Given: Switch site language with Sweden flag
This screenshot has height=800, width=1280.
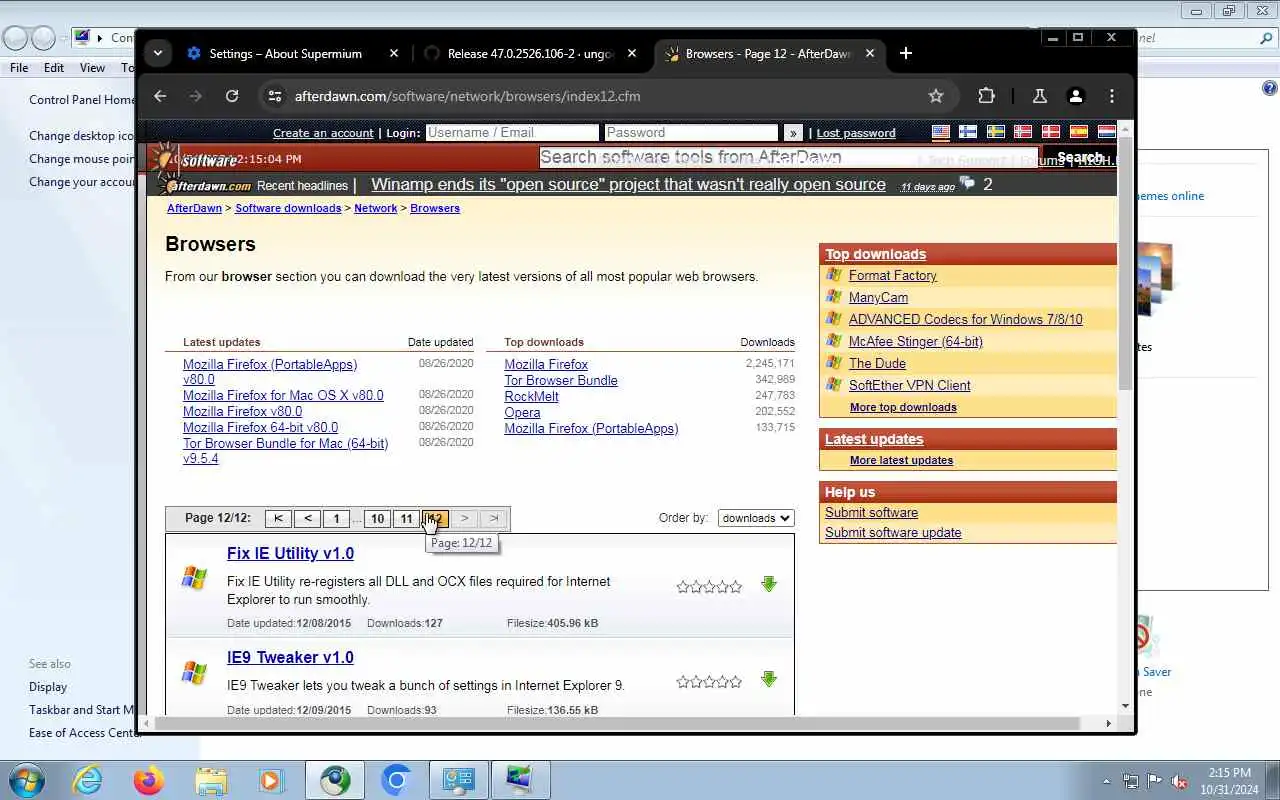Looking at the screenshot, I should click(x=996, y=132).
